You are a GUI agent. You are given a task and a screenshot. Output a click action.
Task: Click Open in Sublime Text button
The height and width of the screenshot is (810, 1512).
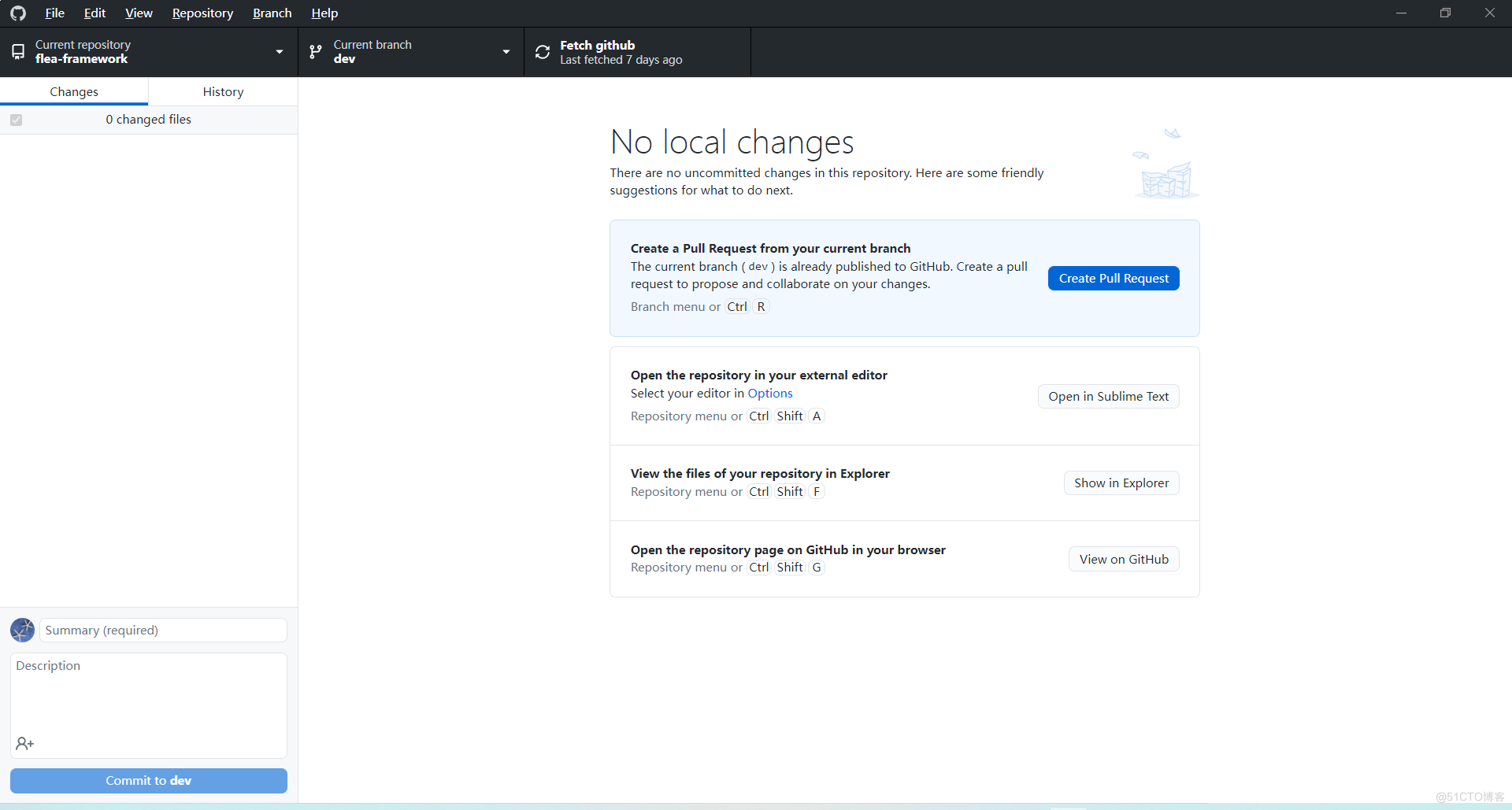[x=1108, y=396]
